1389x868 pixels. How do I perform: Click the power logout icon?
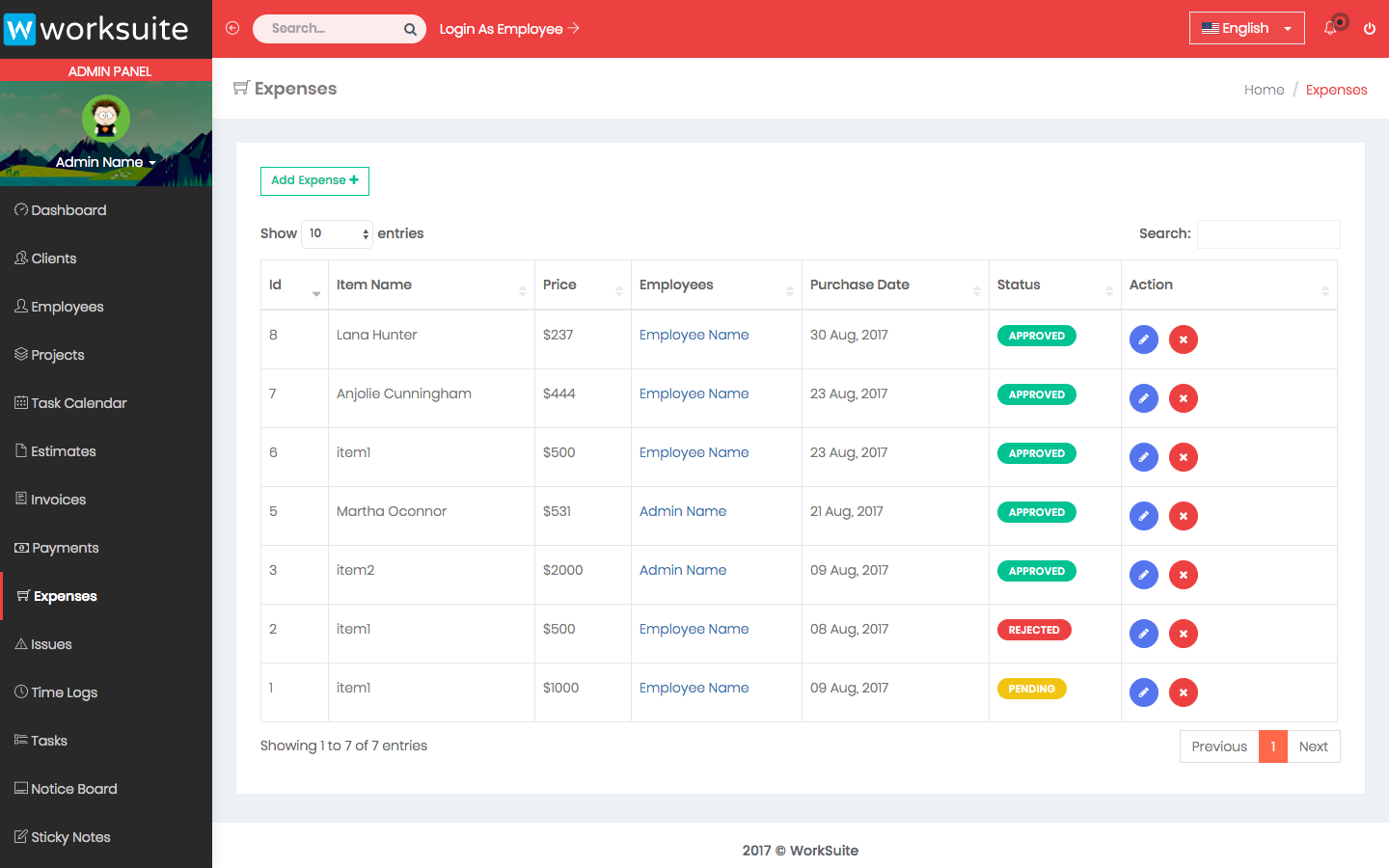(1370, 29)
